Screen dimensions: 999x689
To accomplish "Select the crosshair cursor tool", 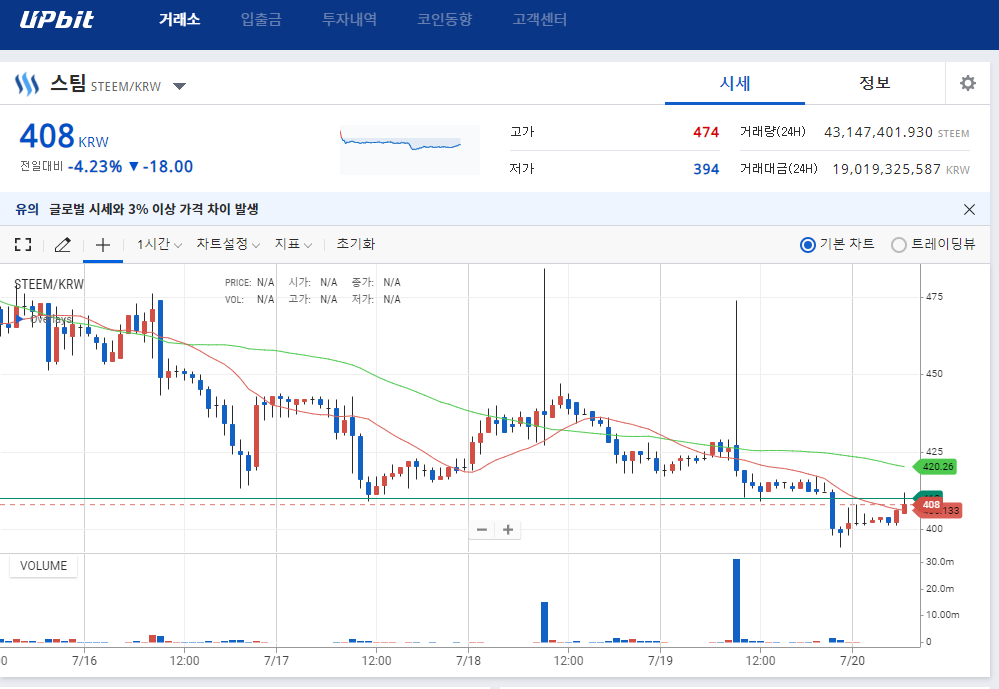I will coord(102,244).
